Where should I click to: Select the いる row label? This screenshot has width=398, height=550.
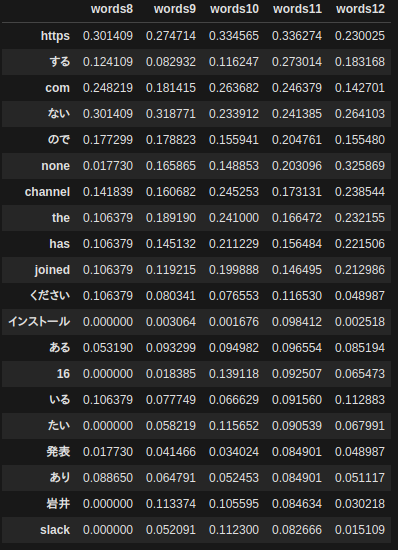point(60,400)
